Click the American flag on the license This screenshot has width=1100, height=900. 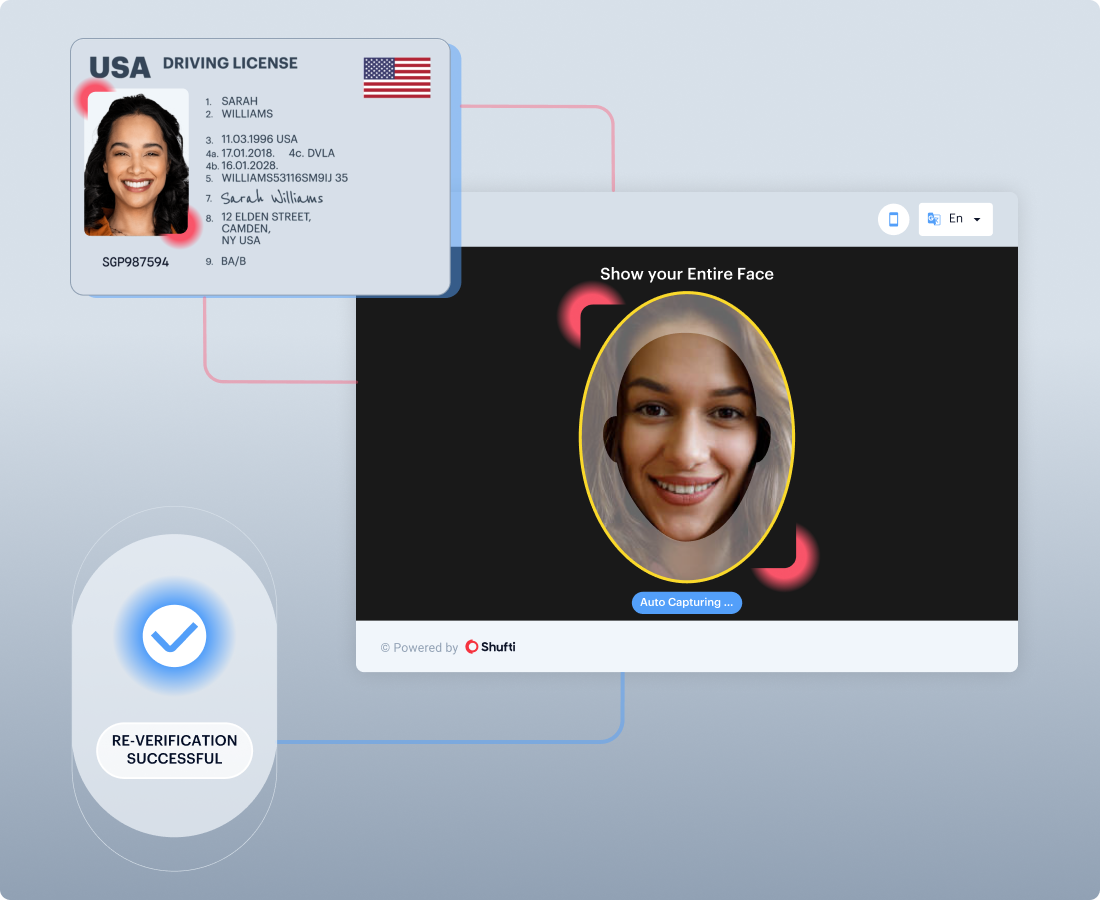[397, 78]
